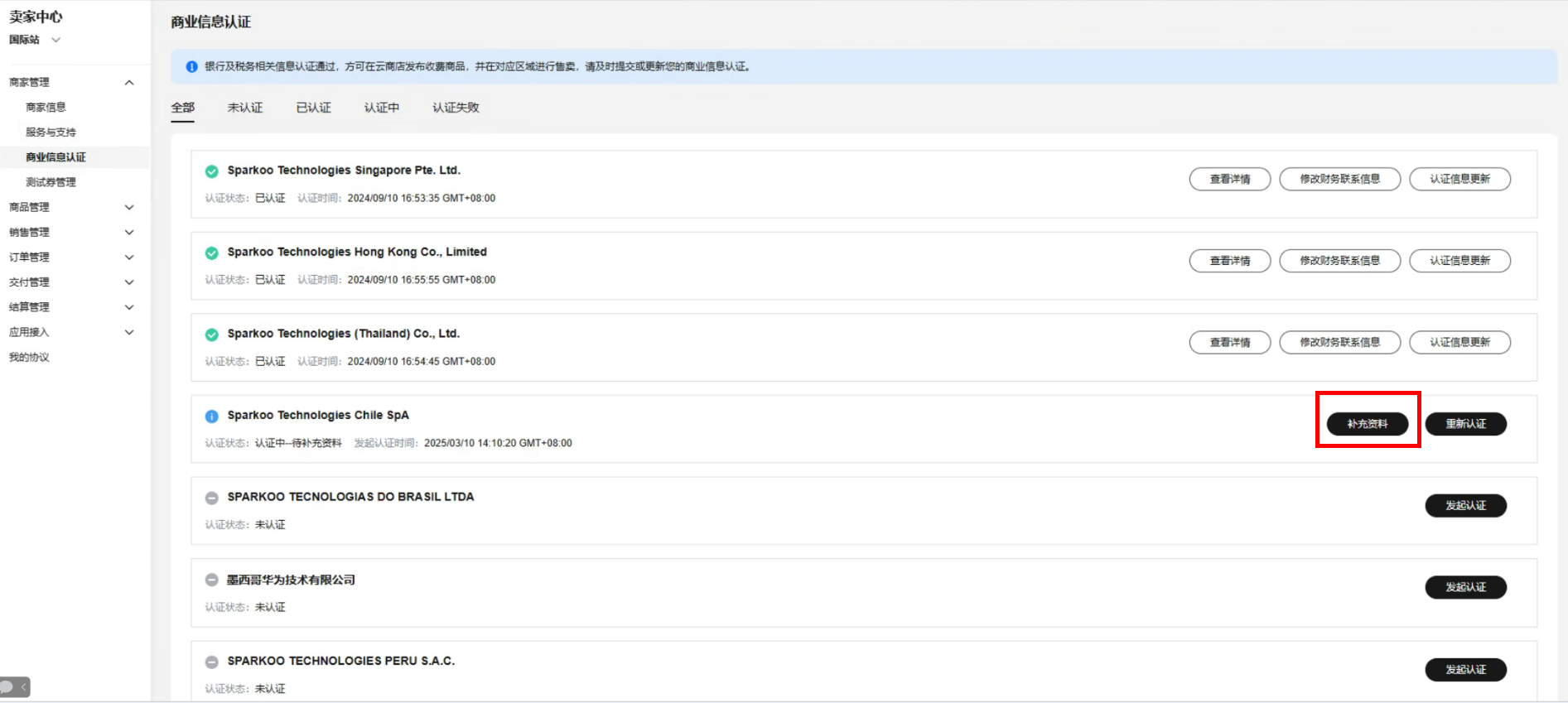Screen dimensions: 1568x703
Task: Click green check icon beside Sparkoo Thailand
Action: 212,335
